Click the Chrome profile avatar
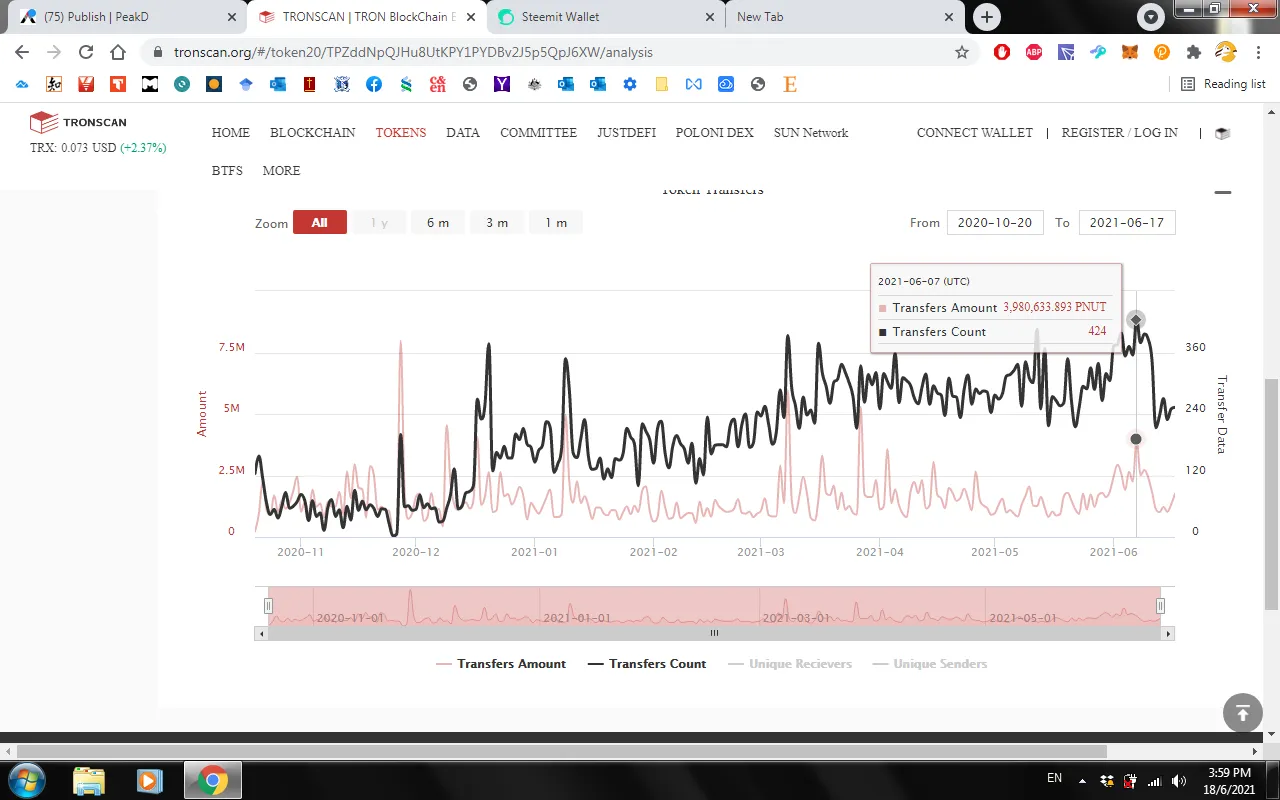This screenshot has height=800, width=1280. pos(1226,52)
